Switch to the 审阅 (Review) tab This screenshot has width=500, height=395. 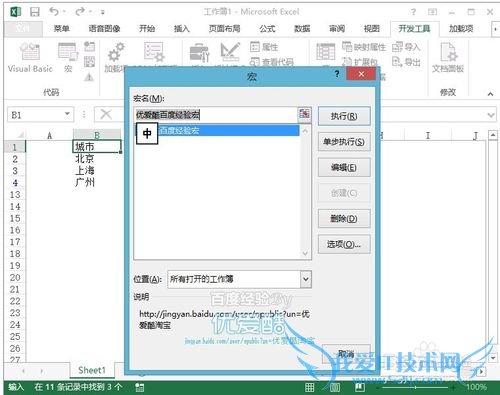337,29
